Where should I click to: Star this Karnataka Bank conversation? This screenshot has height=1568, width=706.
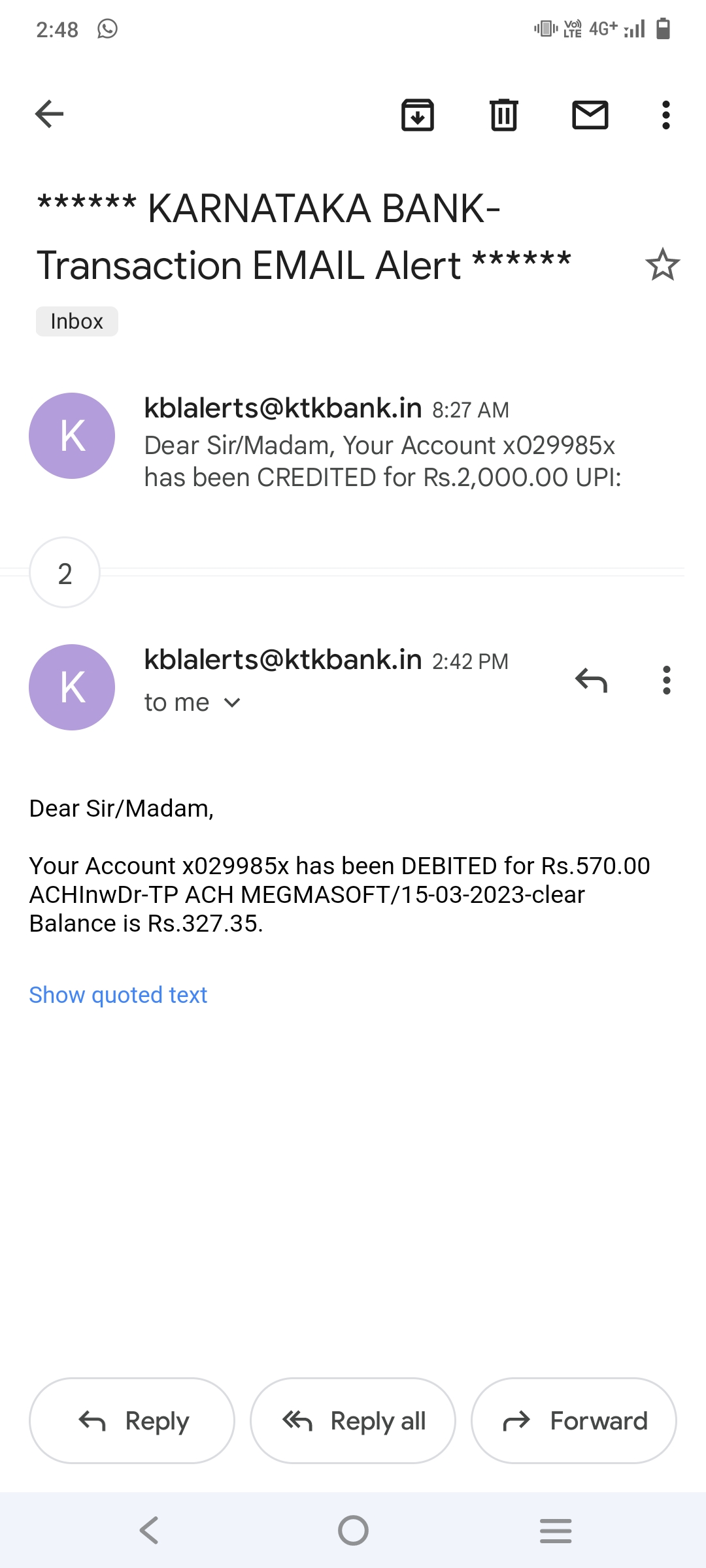click(x=662, y=265)
